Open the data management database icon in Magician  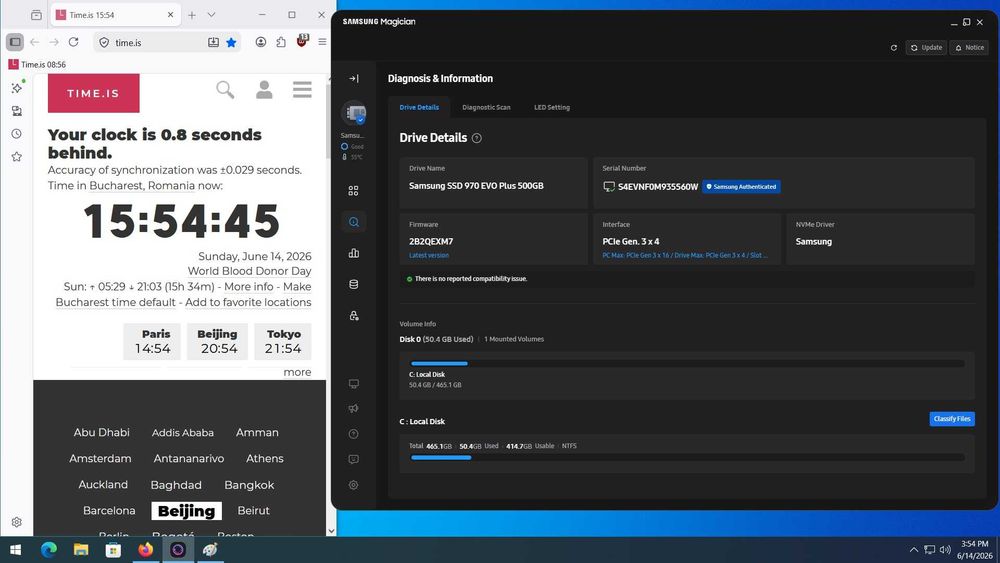pyautogui.click(x=354, y=284)
